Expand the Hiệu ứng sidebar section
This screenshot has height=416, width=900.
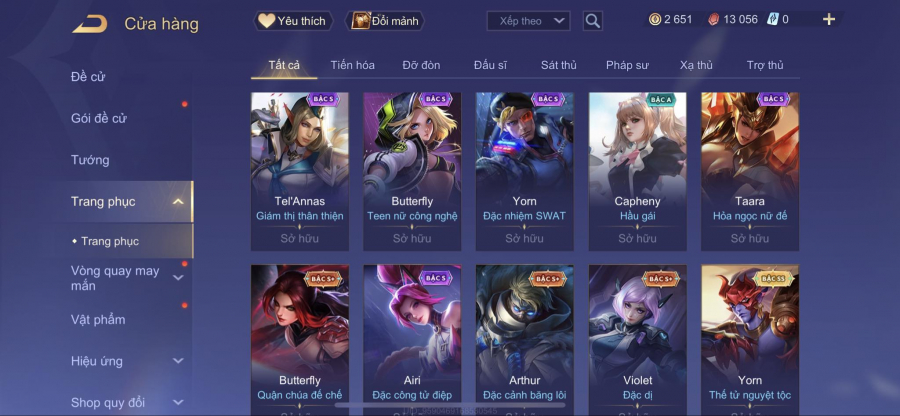[x=178, y=361]
